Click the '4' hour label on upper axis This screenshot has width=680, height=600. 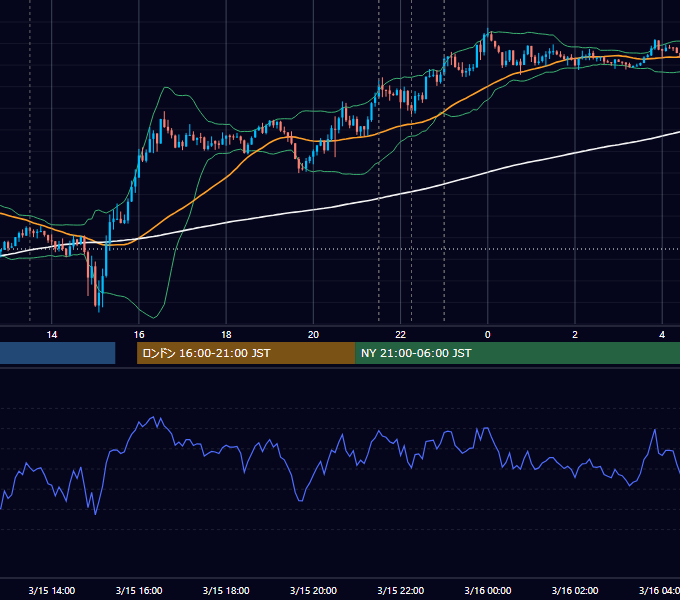pyautogui.click(x=662, y=335)
